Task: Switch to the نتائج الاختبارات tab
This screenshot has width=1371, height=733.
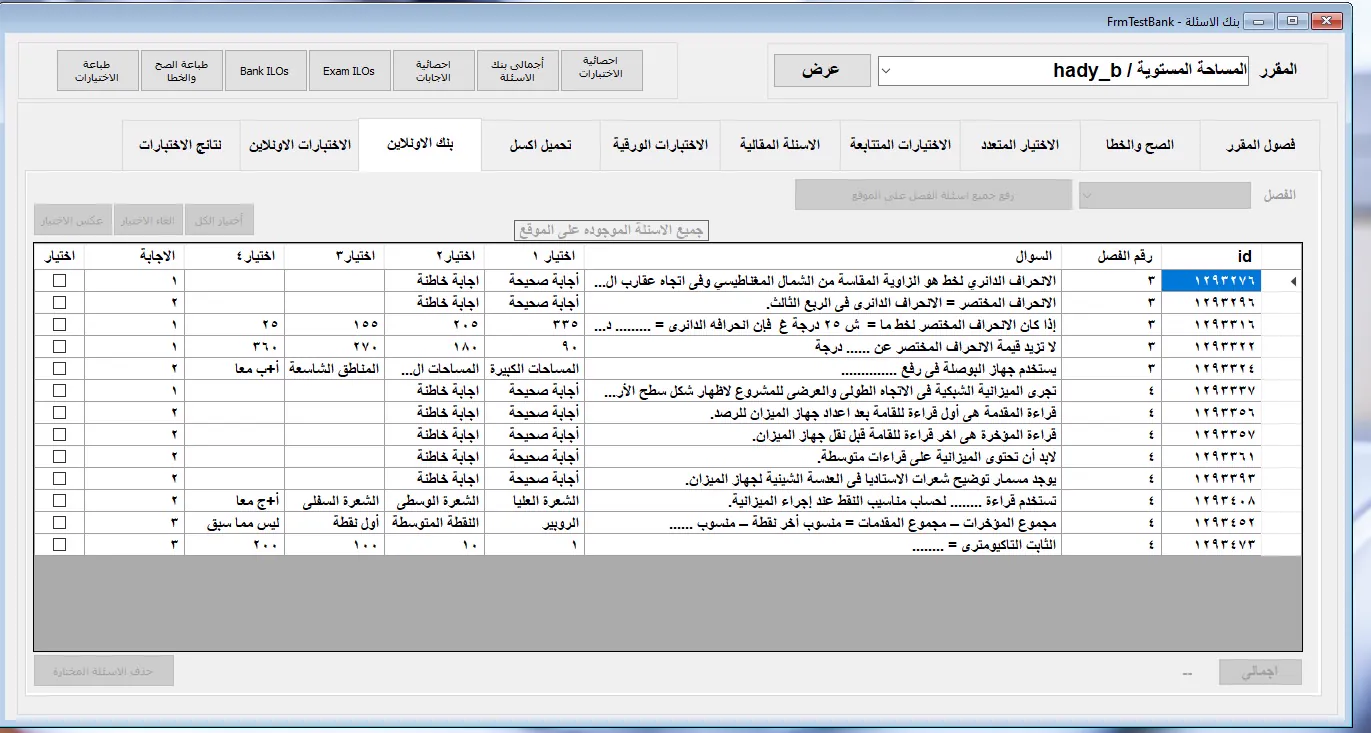Action: pos(181,146)
